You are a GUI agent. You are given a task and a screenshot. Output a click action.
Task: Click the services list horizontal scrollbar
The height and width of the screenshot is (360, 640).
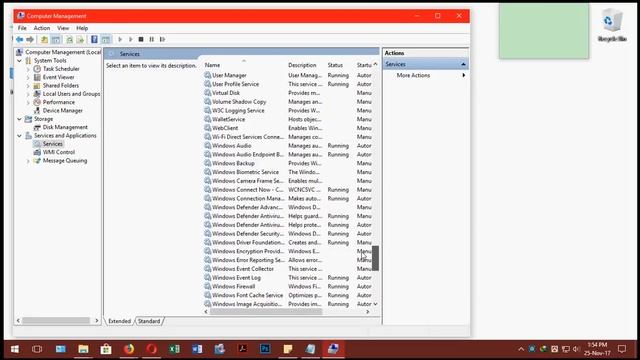[x=266, y=312]
